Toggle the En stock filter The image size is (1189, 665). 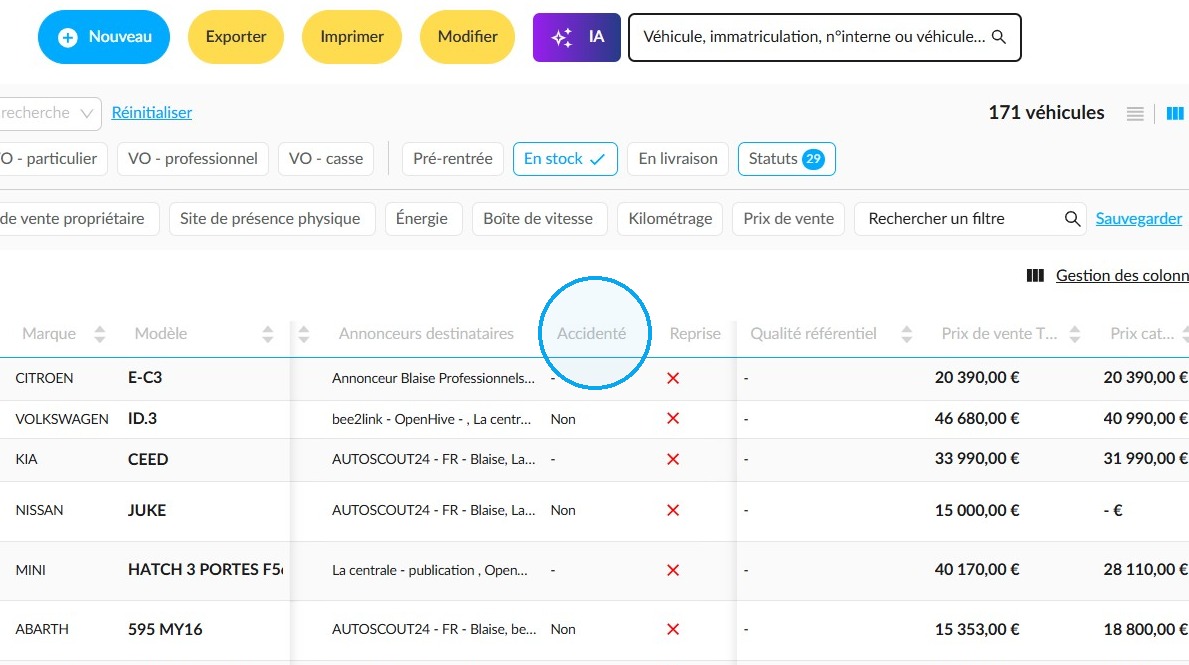(565, 159)
